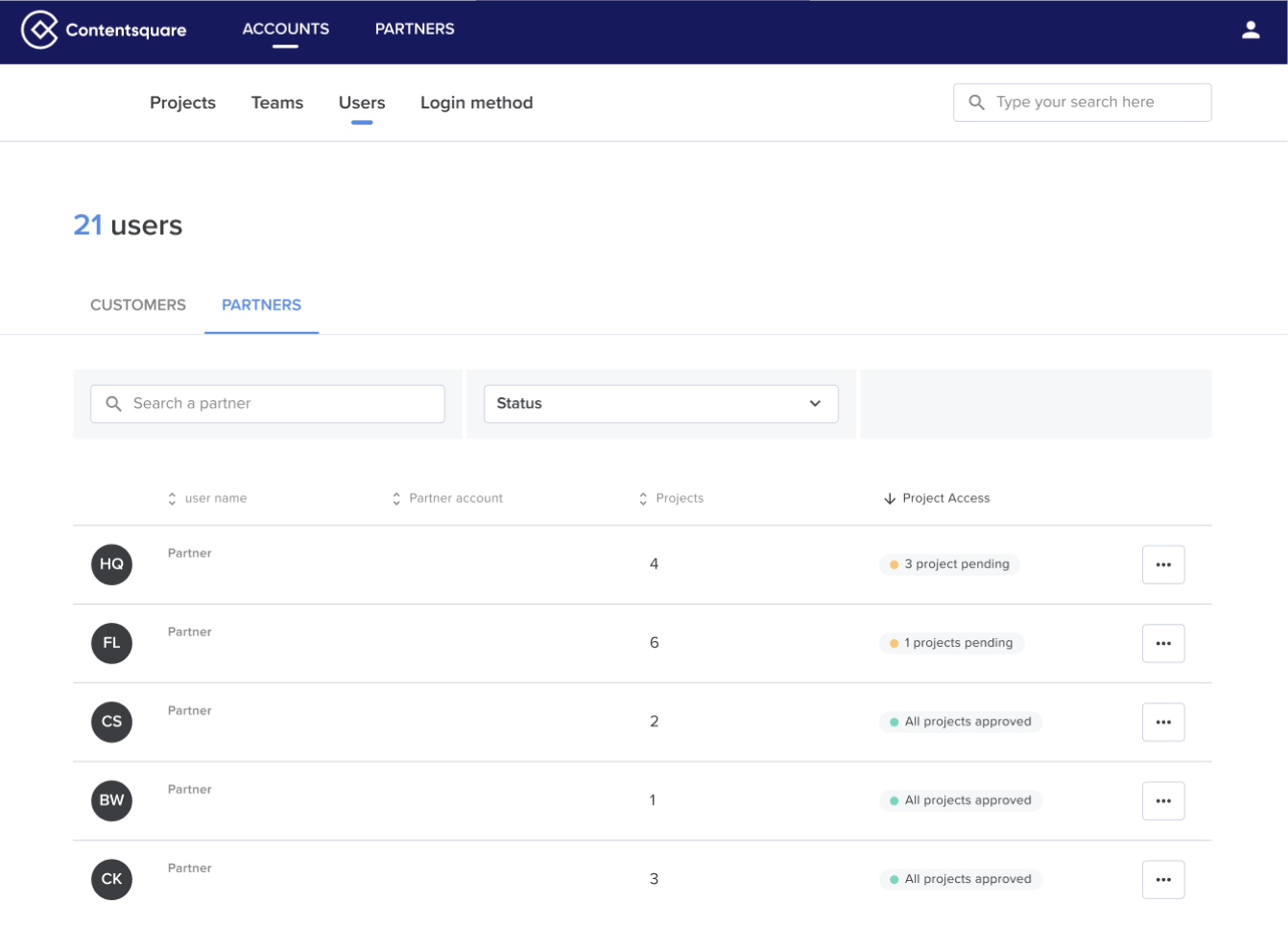Open the ACCOUNTS menu
1288x927 pixels.
[285, 29]
